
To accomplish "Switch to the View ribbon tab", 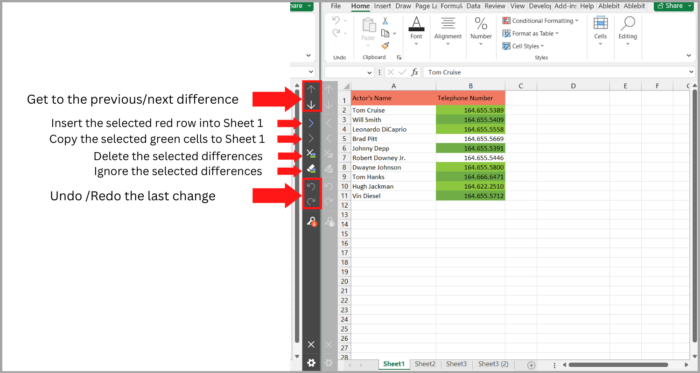I will click(517, 6).
